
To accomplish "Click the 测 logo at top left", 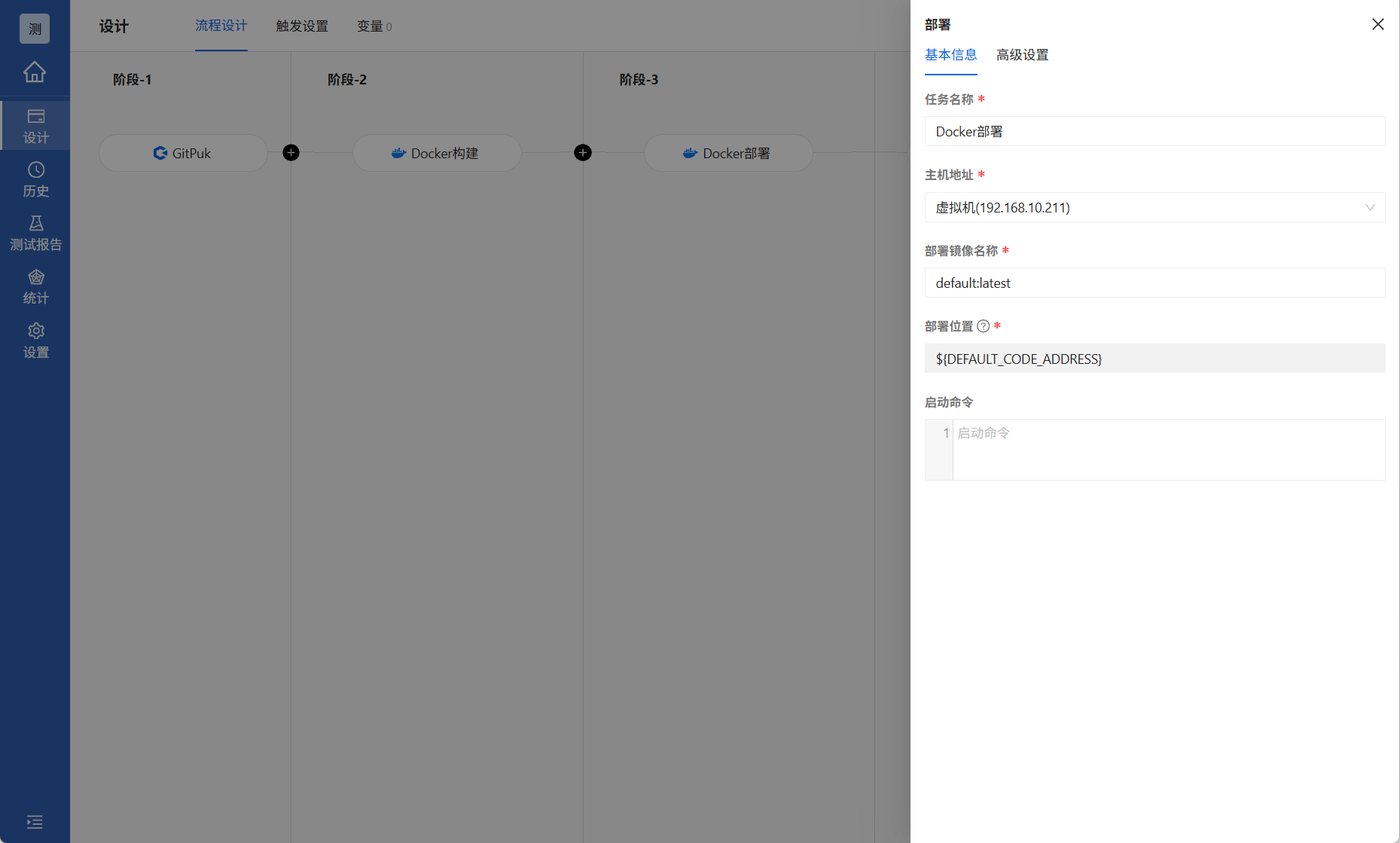I will pyautogui.click(x=34, y=28).
